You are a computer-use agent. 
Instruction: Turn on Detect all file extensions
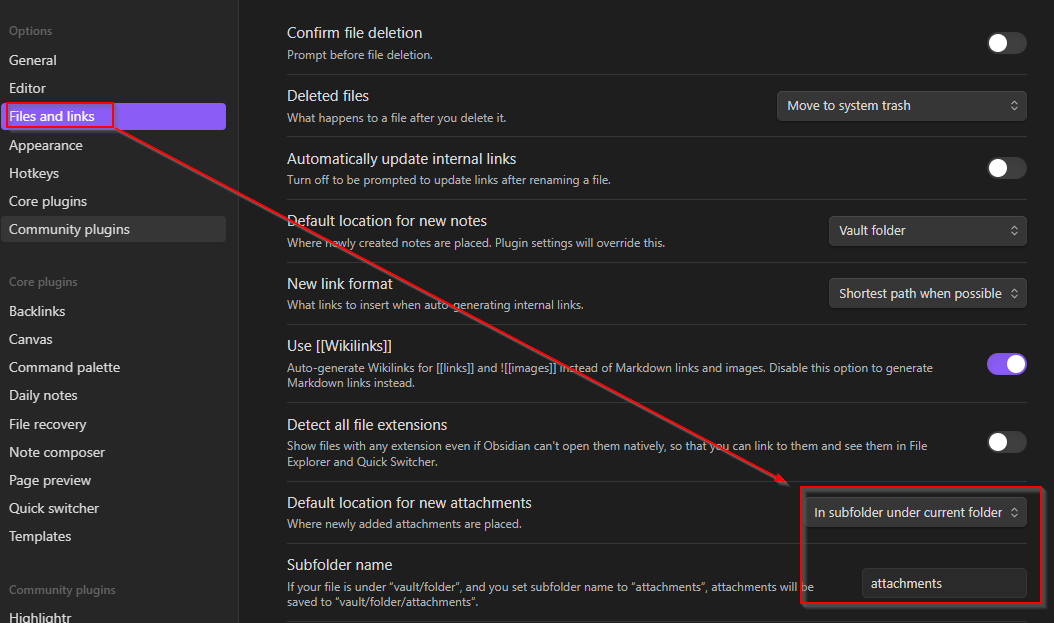point(1006,442)
